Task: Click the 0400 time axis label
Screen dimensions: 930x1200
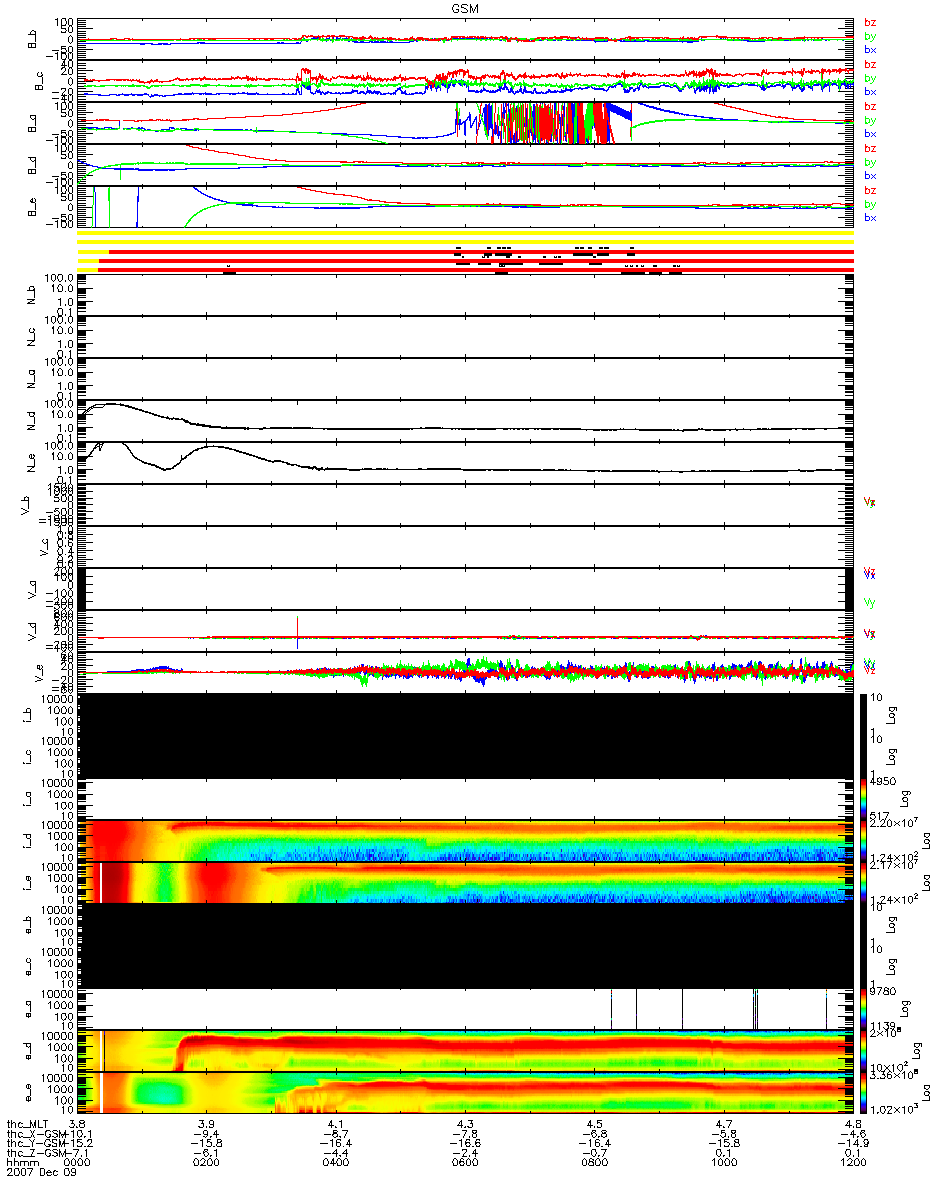Action: 336,1163
